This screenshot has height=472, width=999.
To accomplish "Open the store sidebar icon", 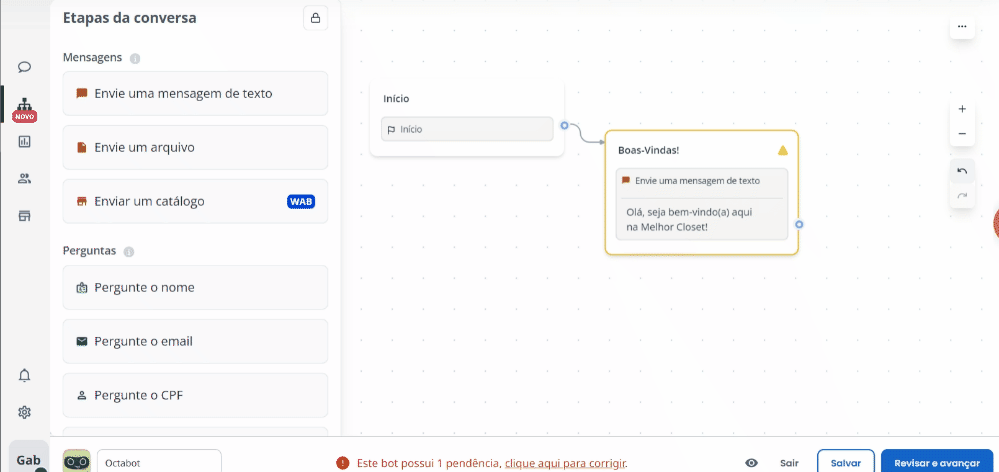I will [24, 216].
